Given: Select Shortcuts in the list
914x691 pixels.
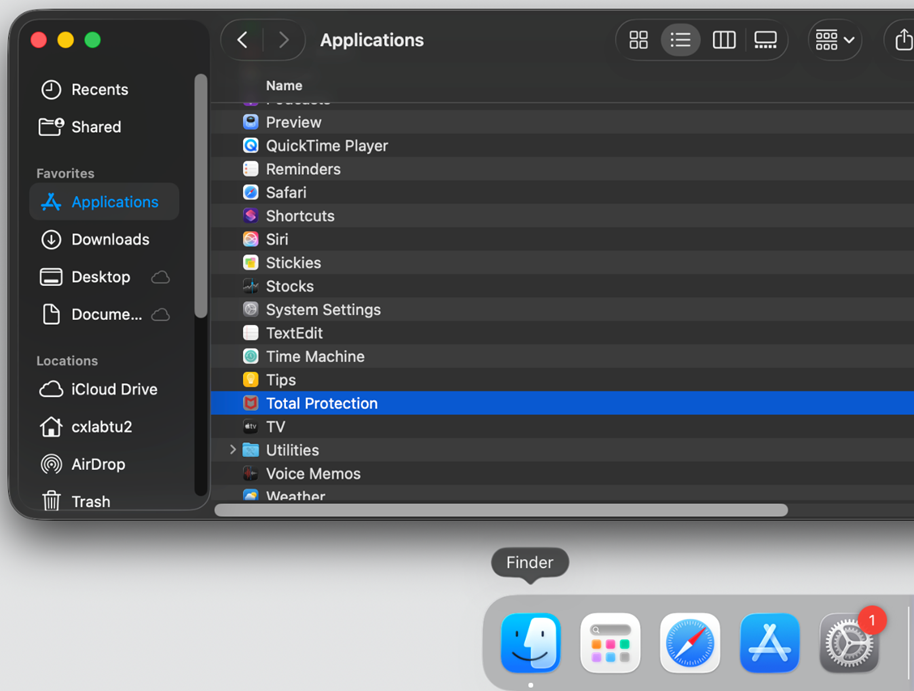Looking at the screenshot, I should (562, 216).
